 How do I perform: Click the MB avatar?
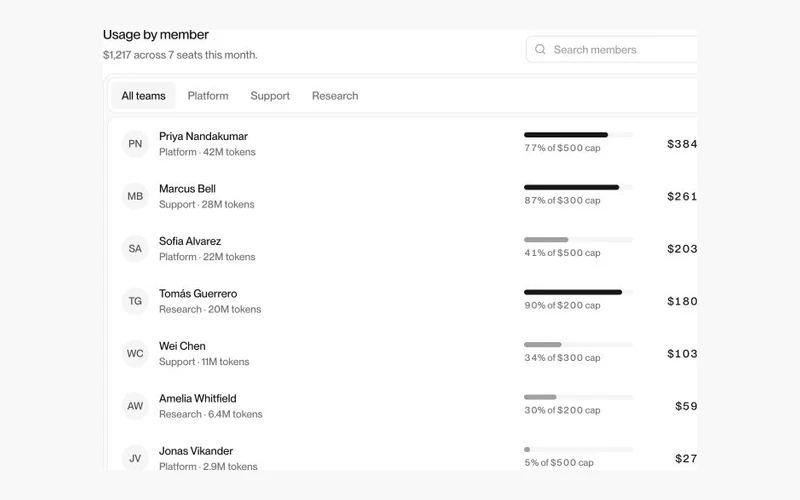coord(135,196)
